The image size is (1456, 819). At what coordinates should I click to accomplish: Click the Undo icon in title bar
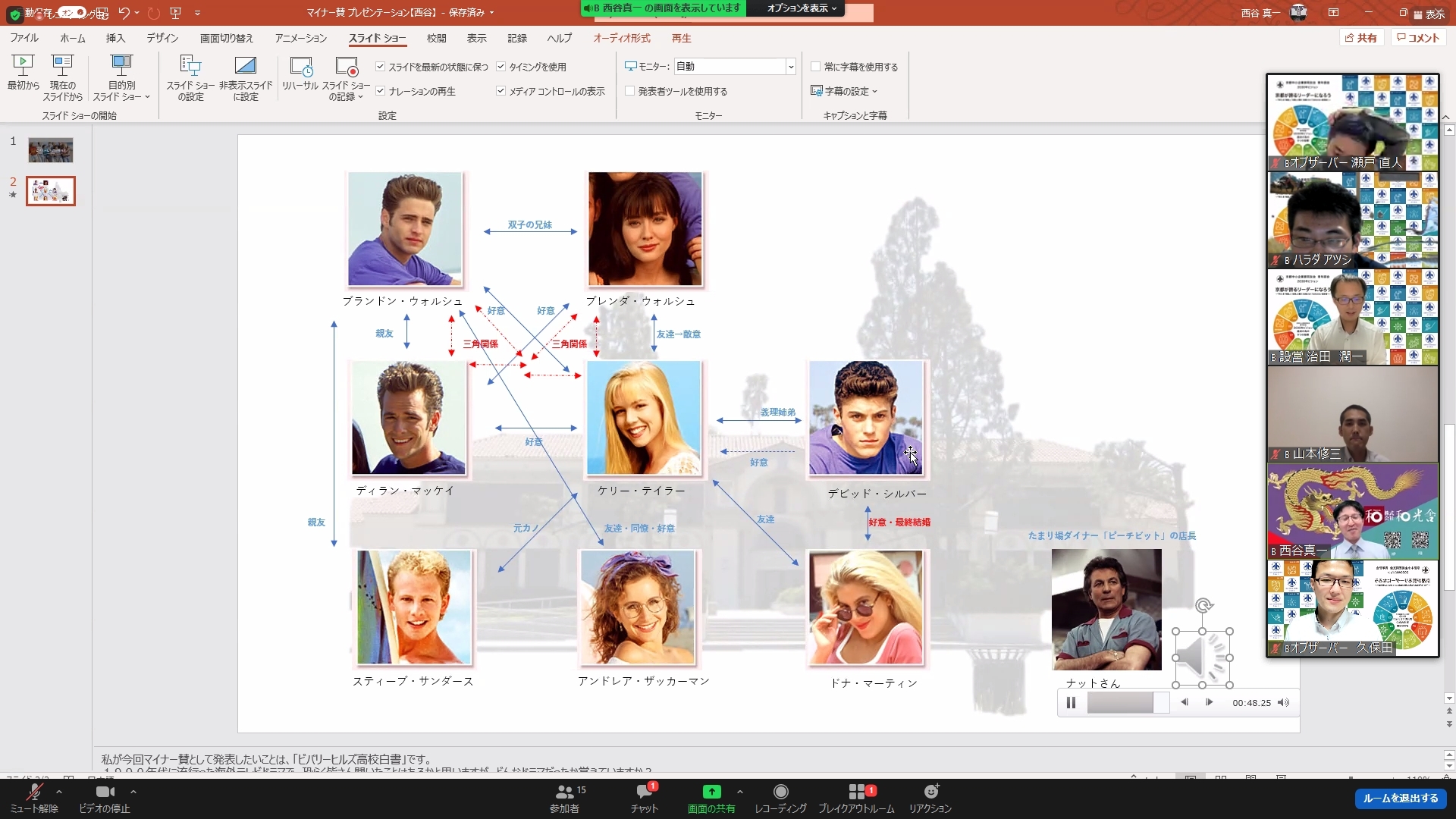[x=124, y=13]
